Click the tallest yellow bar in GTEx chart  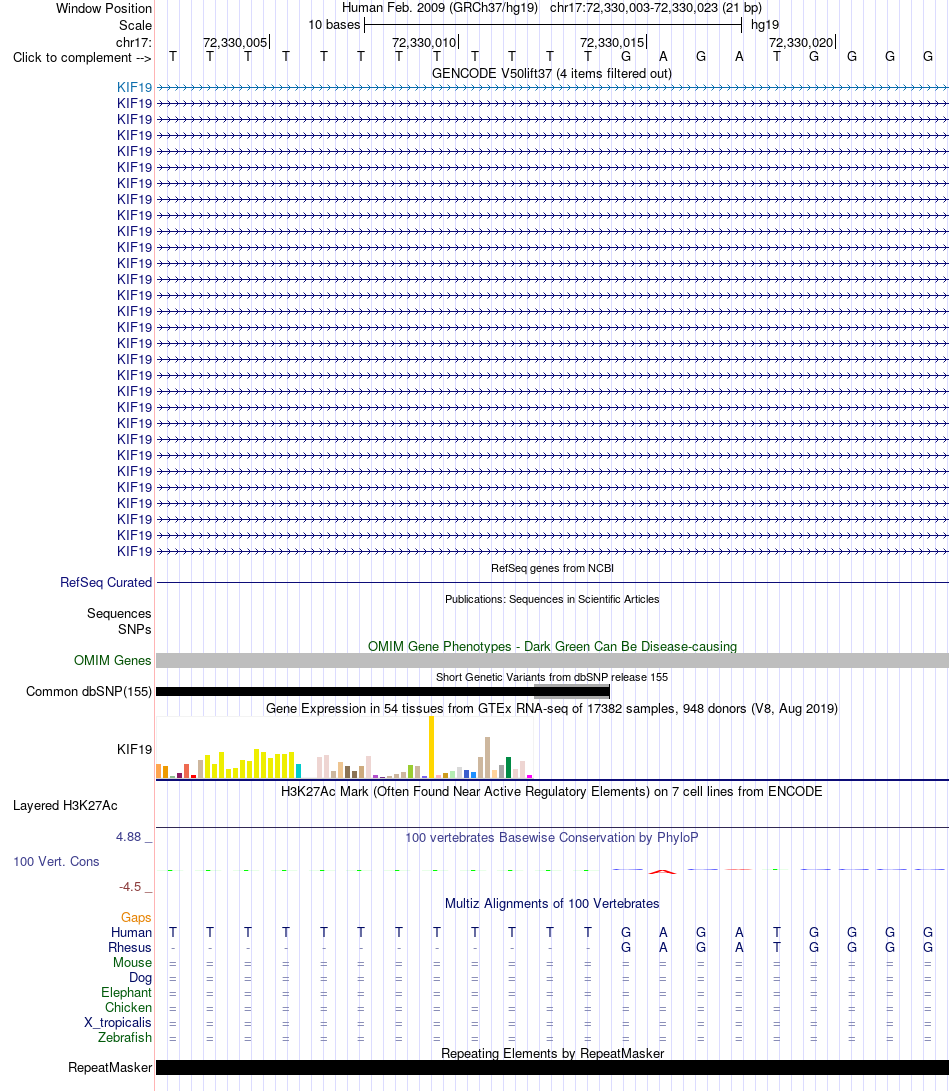(x=432, y=747)
